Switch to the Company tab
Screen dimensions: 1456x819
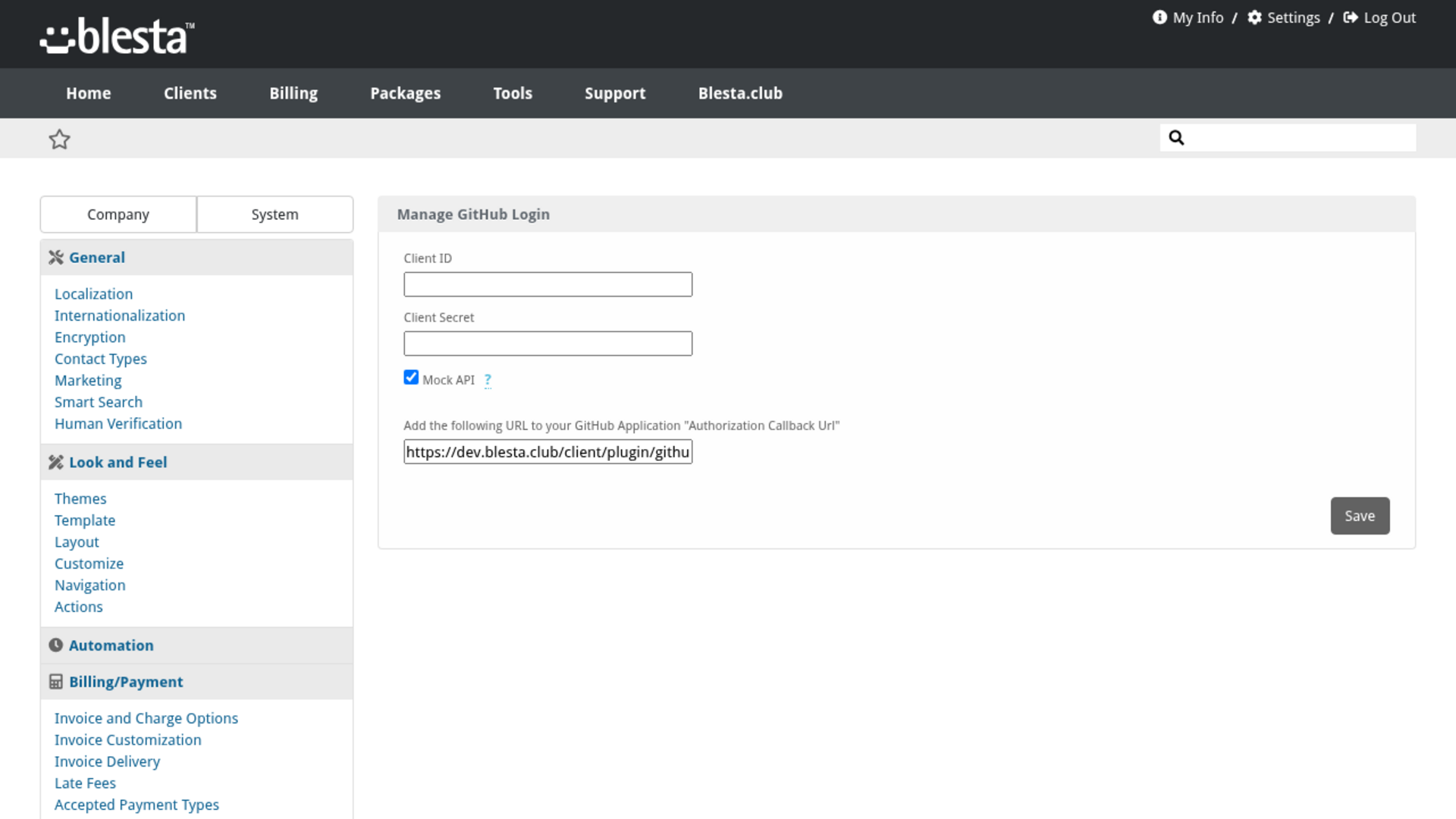click(x=118, y=215)
